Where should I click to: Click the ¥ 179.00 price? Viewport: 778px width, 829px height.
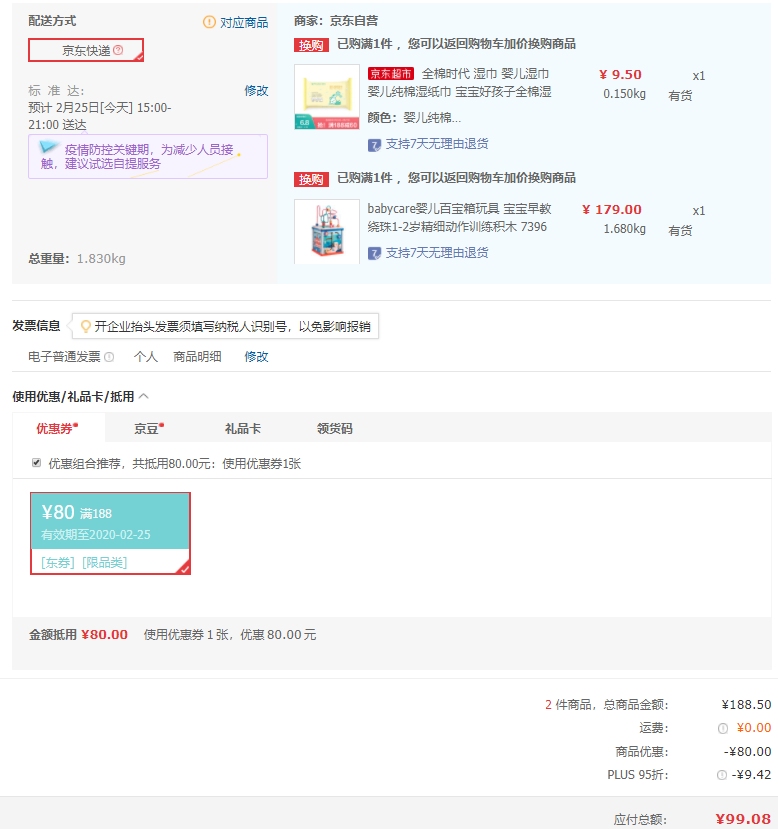pyautogui.click(x=612, y=210)
